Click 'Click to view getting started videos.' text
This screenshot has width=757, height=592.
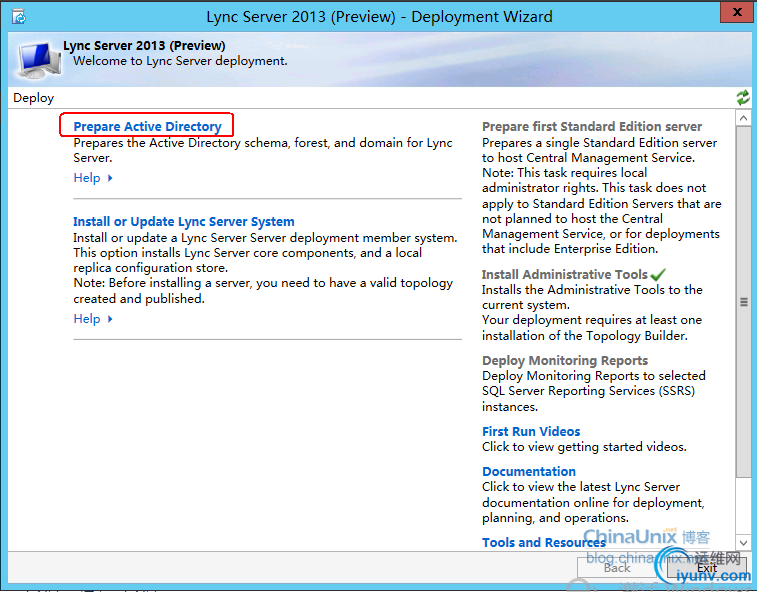(584, 447)
